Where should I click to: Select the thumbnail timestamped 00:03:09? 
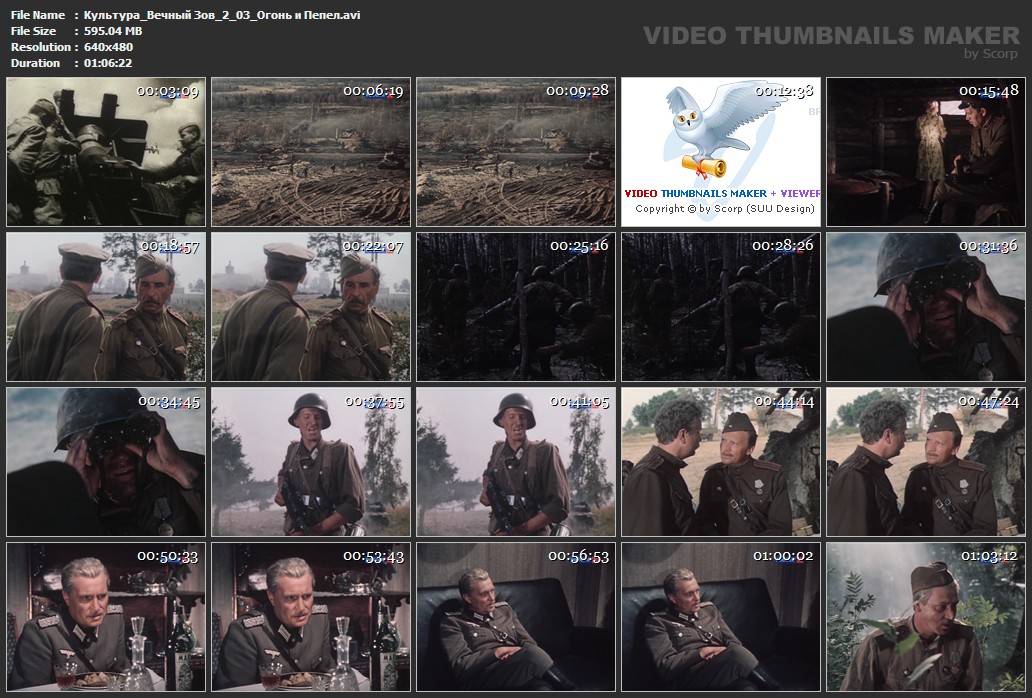[x=106, y=152]
